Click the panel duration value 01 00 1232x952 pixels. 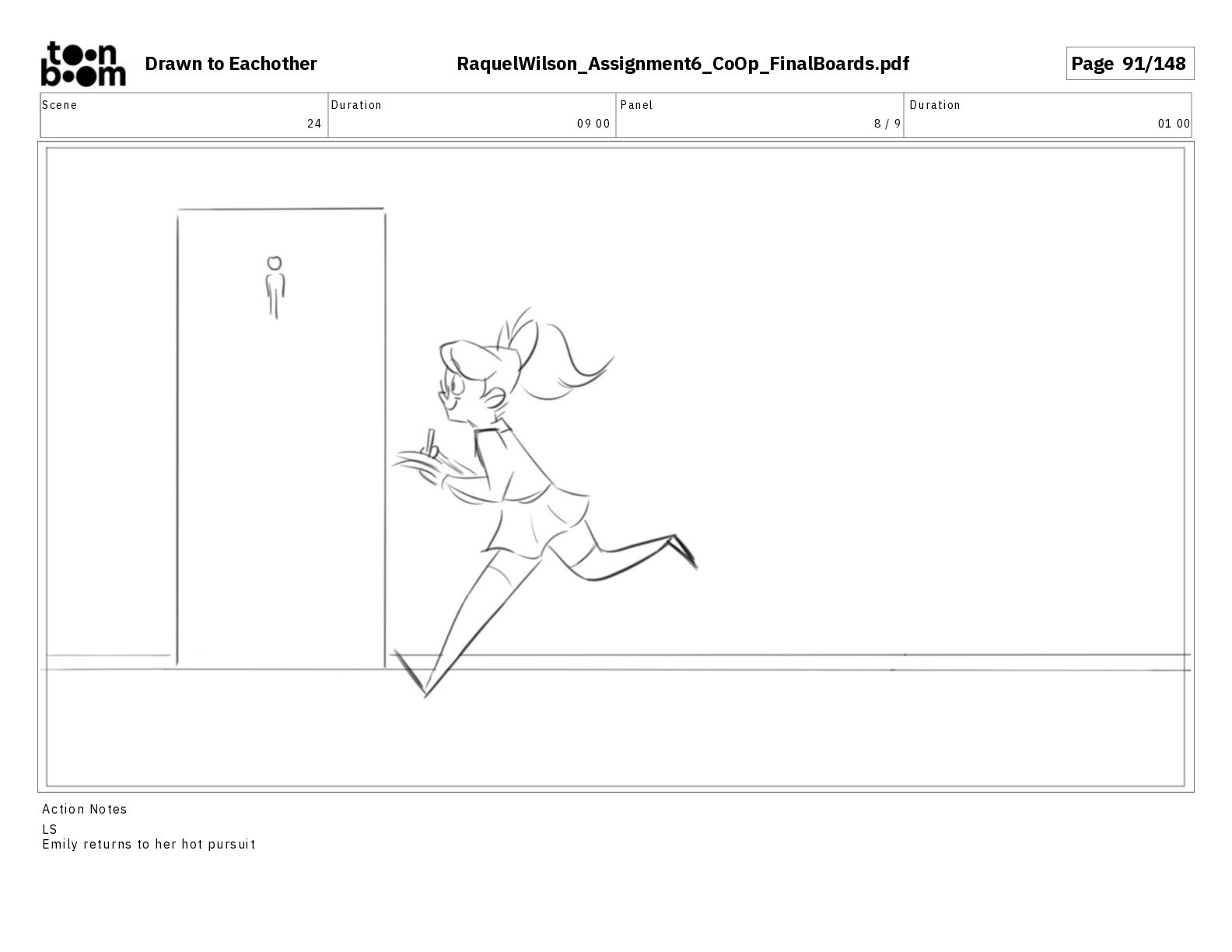1174,124
